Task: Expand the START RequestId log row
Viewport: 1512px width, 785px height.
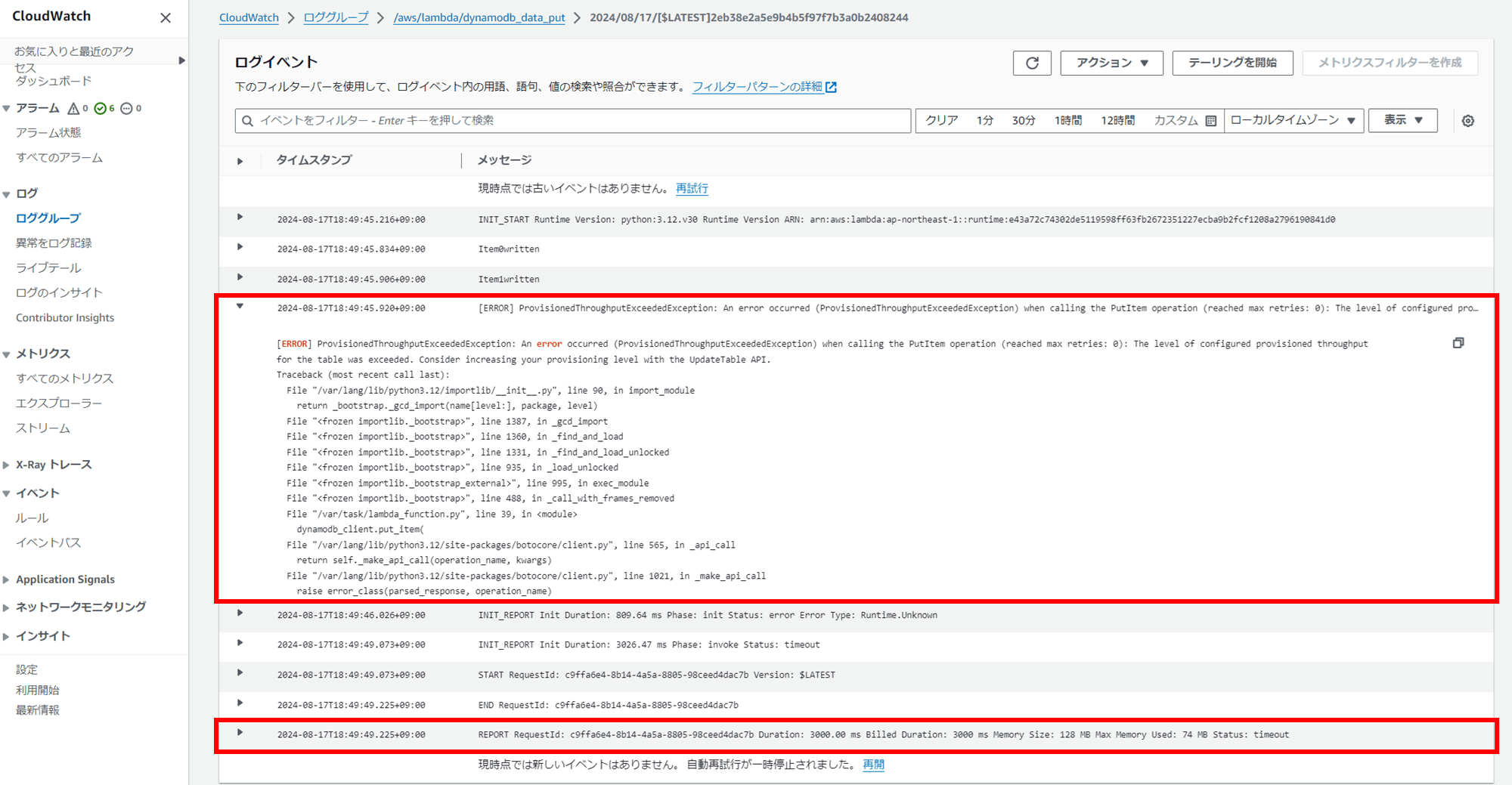Action: [240, 673]
